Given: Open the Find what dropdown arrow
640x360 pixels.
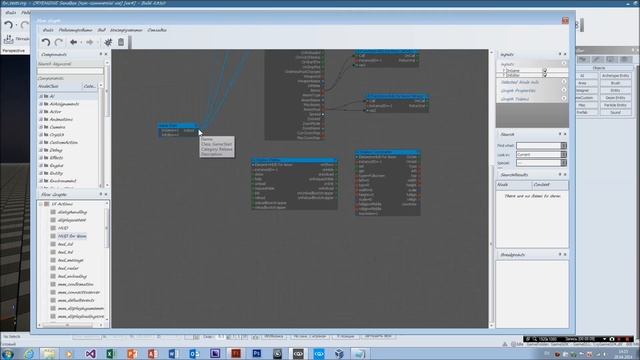Looking at the screenshot, I should [x=564, y=146].
